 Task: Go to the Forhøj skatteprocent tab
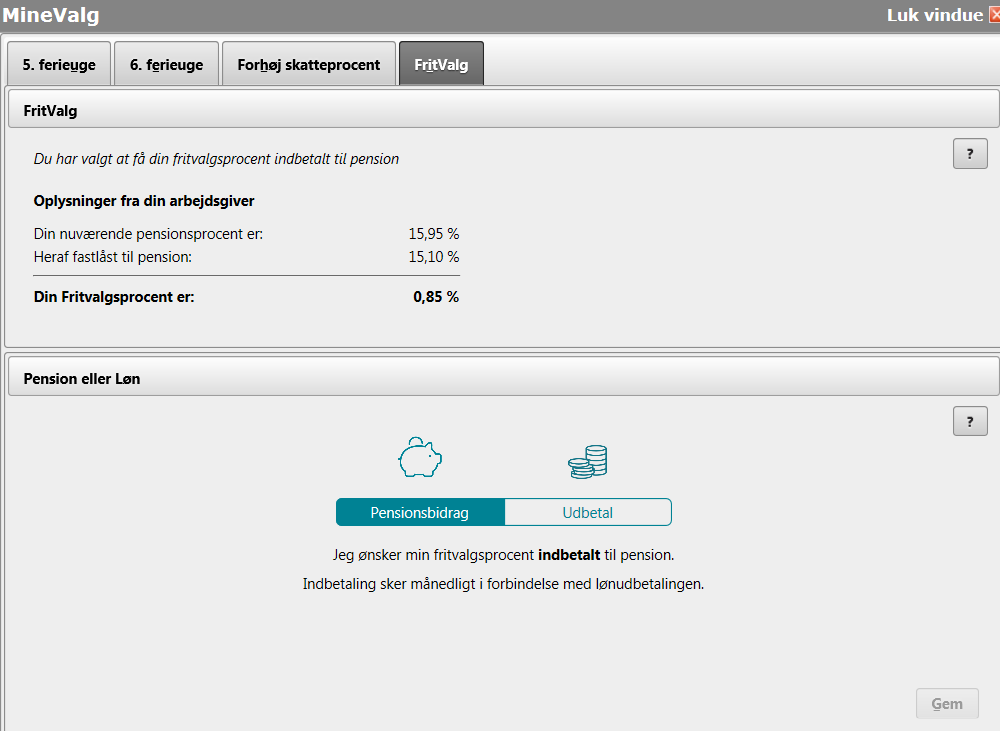(x=308, y=65)
